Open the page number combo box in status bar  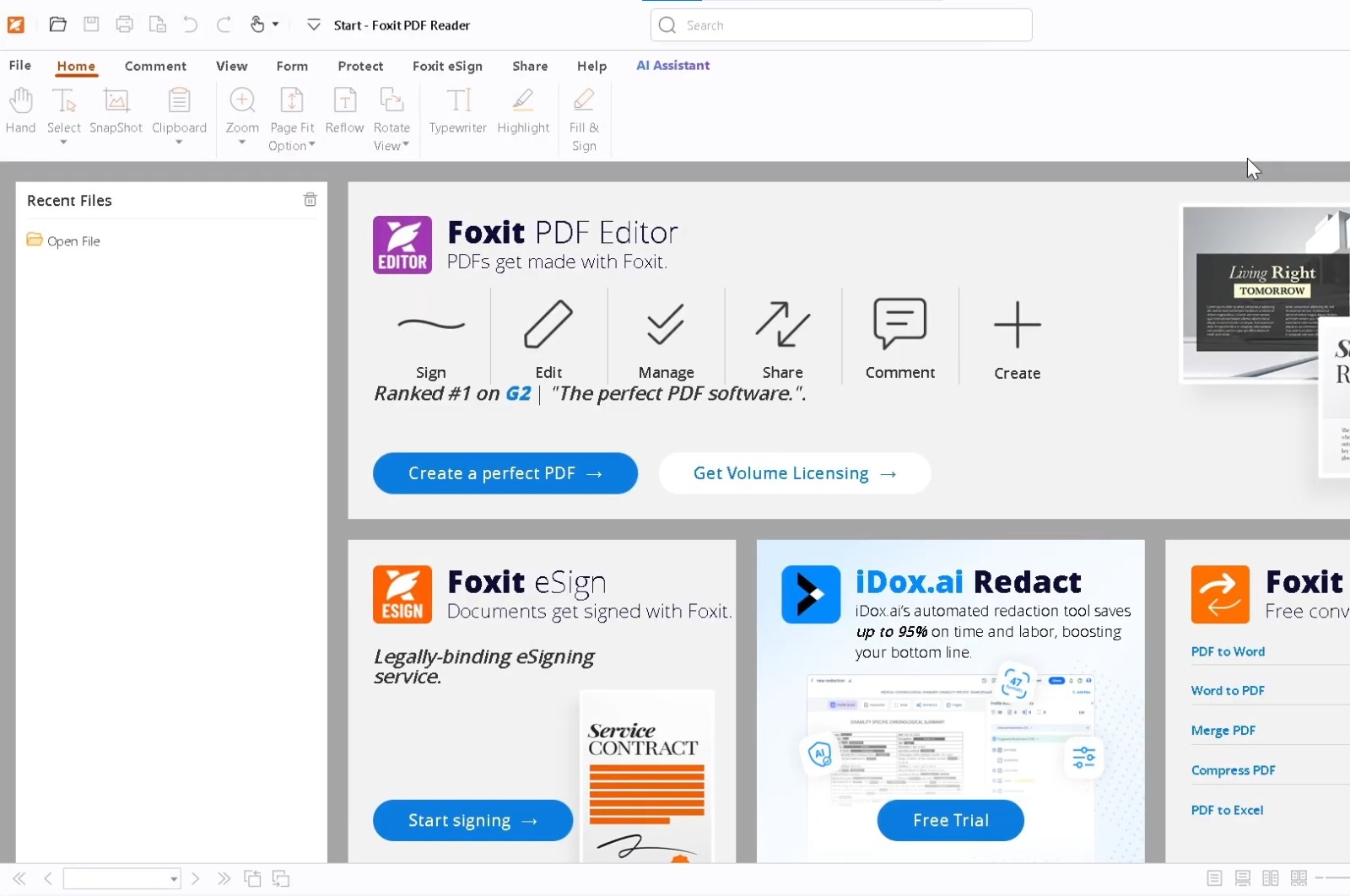coord(121,878)
